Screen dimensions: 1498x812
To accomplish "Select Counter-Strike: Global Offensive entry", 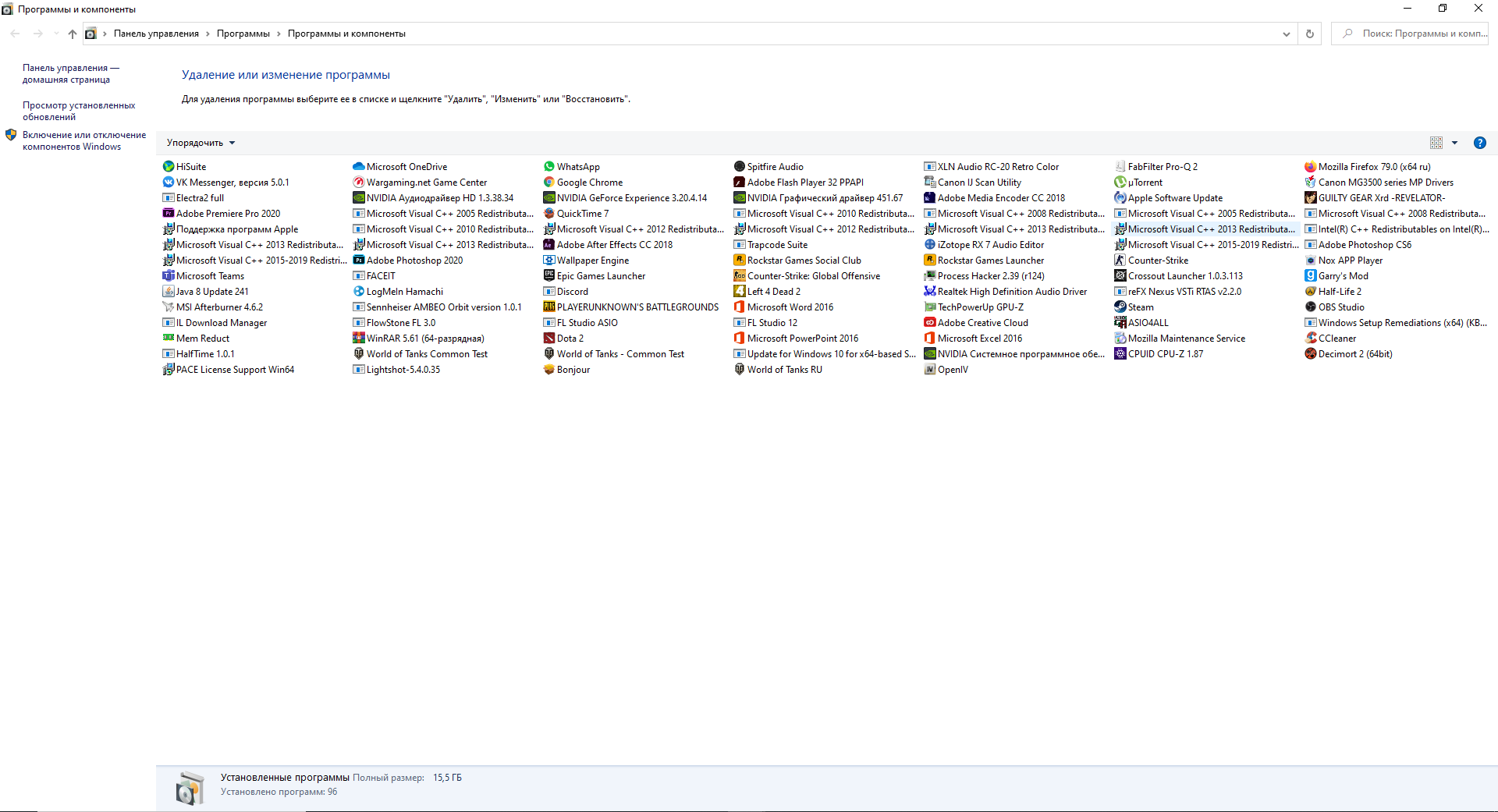I will point(807,275).
